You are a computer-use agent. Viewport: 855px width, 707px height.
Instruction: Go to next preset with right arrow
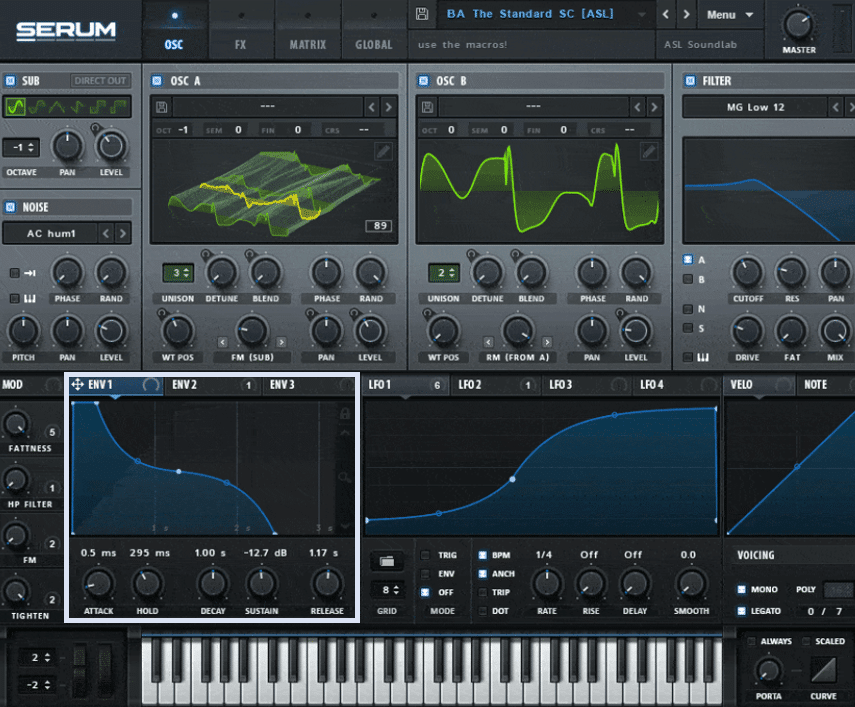point(685,15)
